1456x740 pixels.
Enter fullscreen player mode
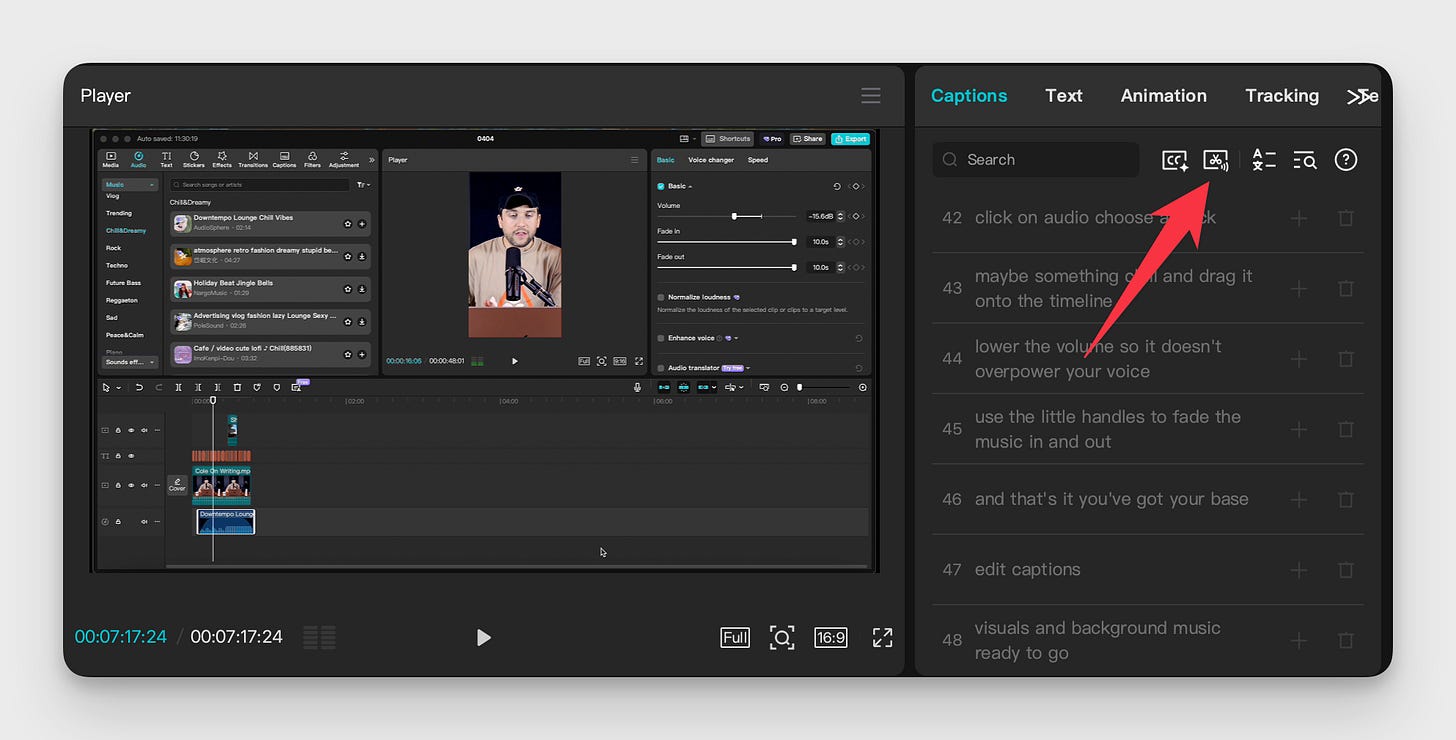(882, 637)
